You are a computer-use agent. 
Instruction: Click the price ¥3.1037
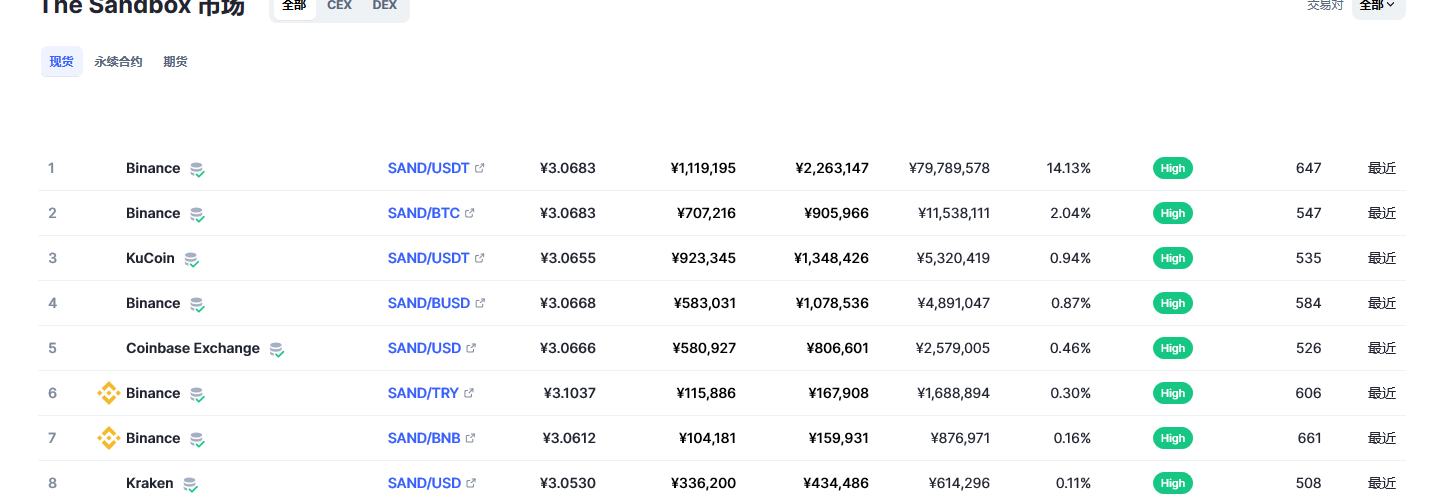click(570, 393)
